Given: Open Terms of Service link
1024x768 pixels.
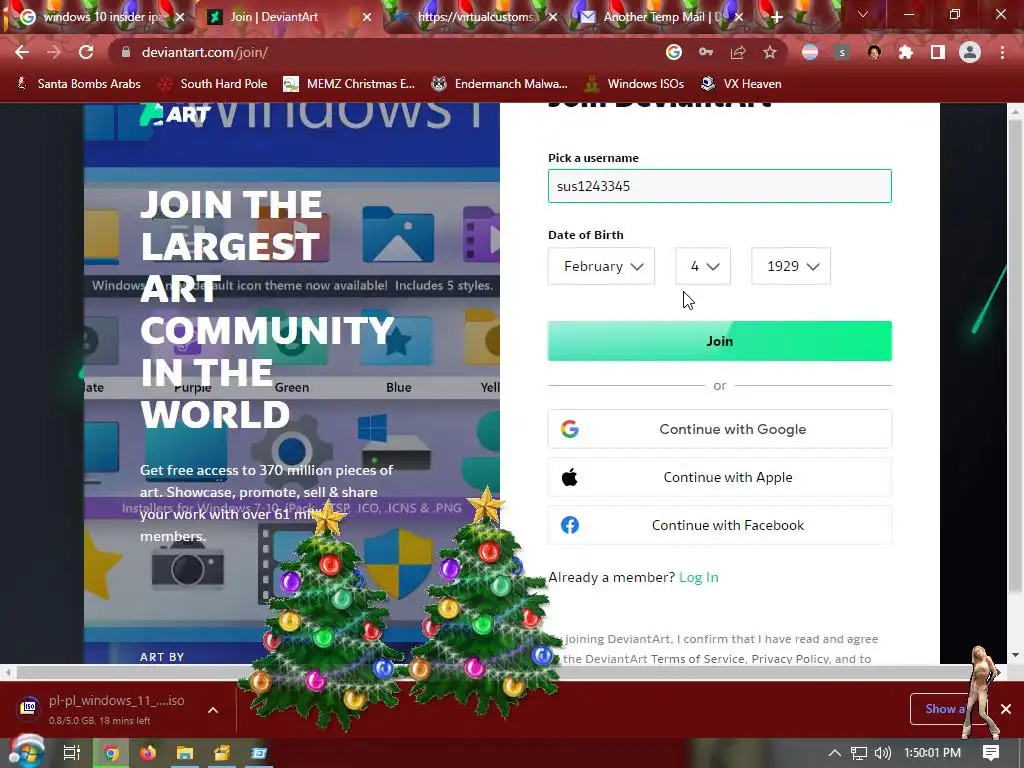Looking at the screenshot, I should click(699, 659).
